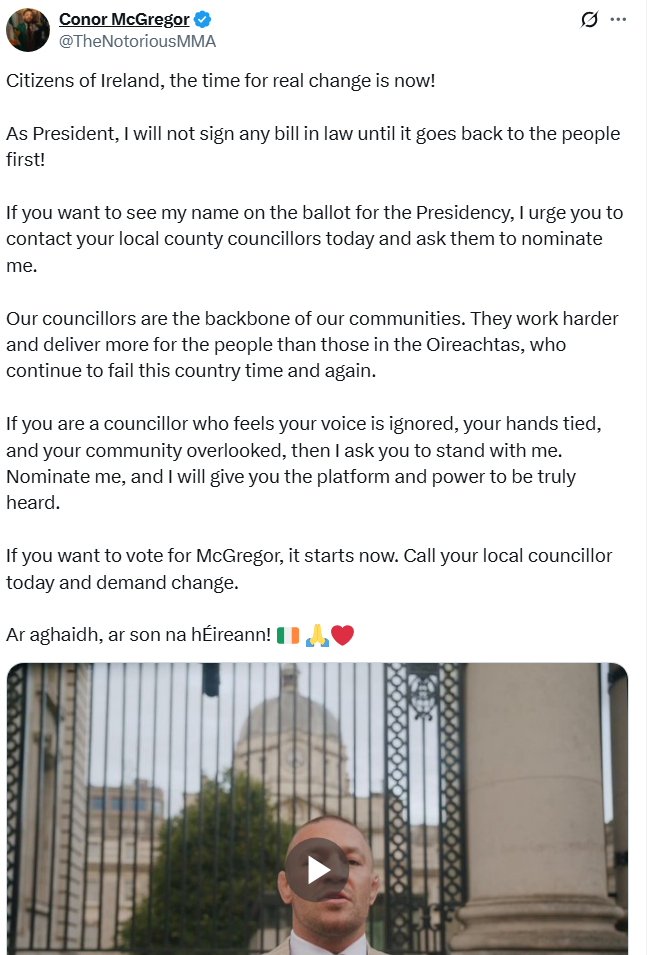Click the word "Oireachtas" in the post
The height and width of the screenshot is (955, 658).
click(475, 345)
